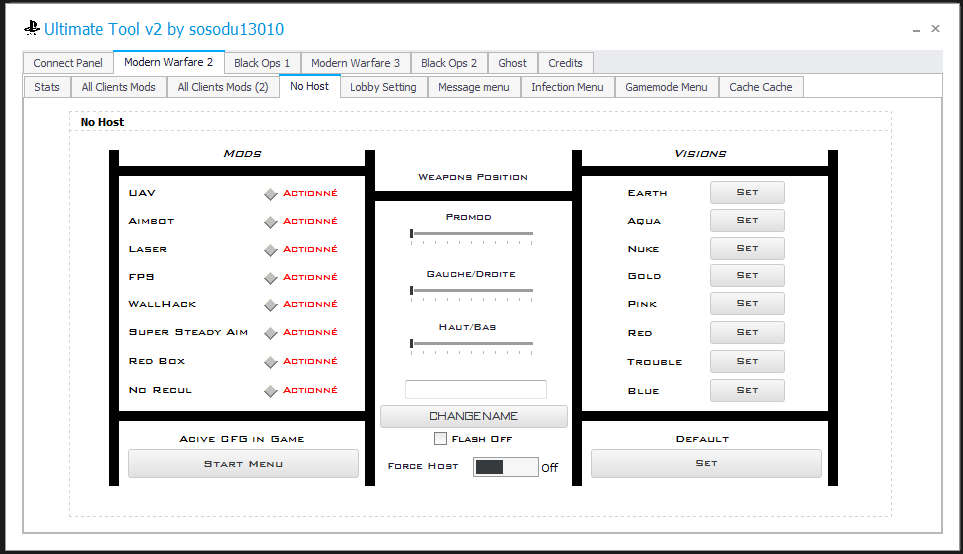The height and width of the screenshot is (554, 963).
Task: Click the red Actionné label for Aimbot
Action: [310, 220]
